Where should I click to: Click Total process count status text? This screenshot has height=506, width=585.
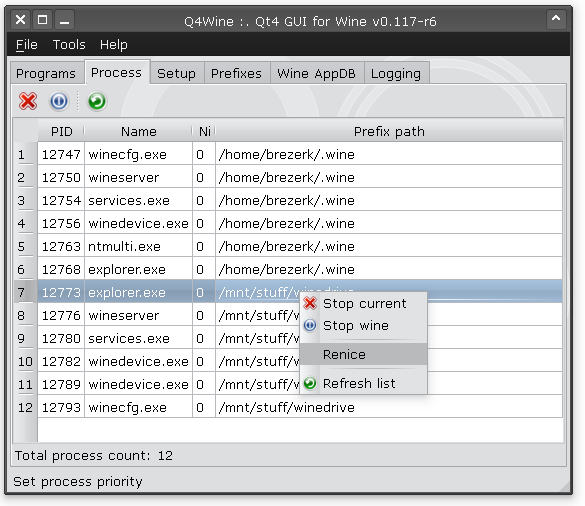click(x=94, y=455)
